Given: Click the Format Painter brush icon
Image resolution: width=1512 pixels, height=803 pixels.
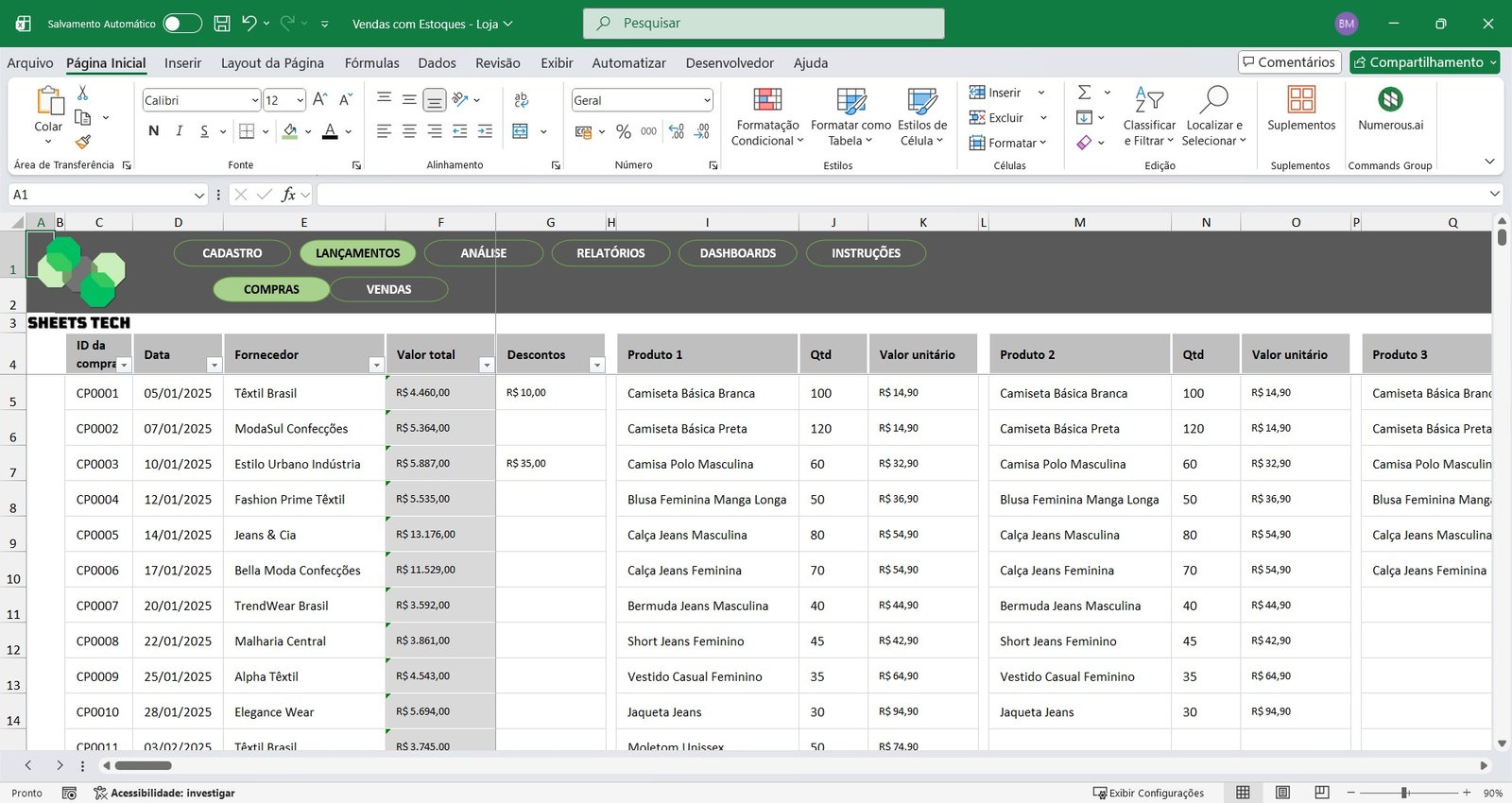Looking at the screenshot, I should click(x=83, y=142).
